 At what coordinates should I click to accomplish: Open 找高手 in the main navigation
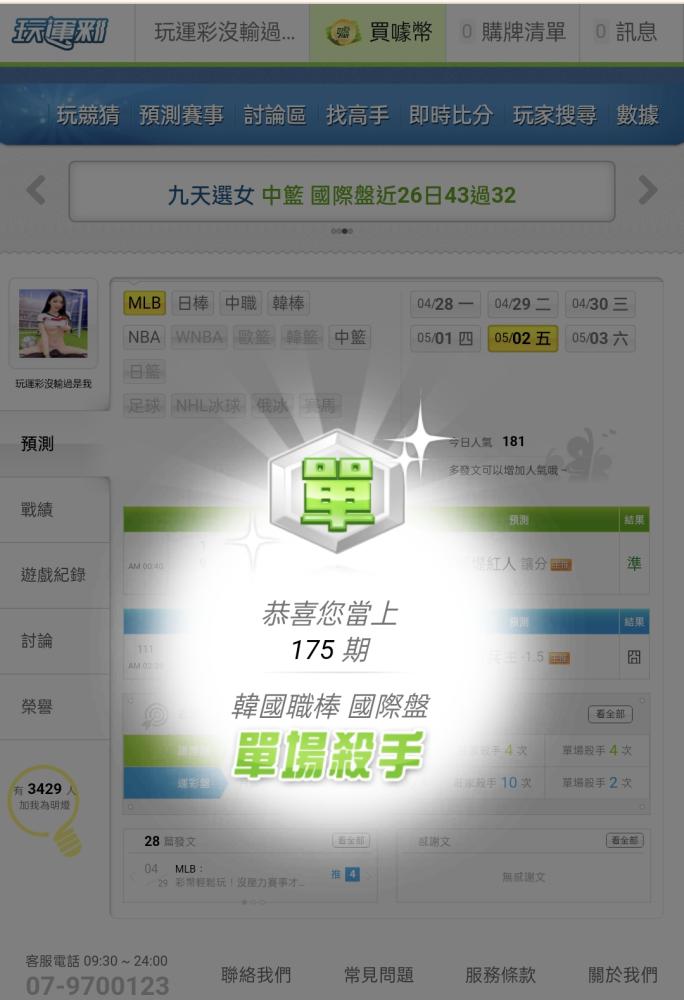[x=357, y=115]
